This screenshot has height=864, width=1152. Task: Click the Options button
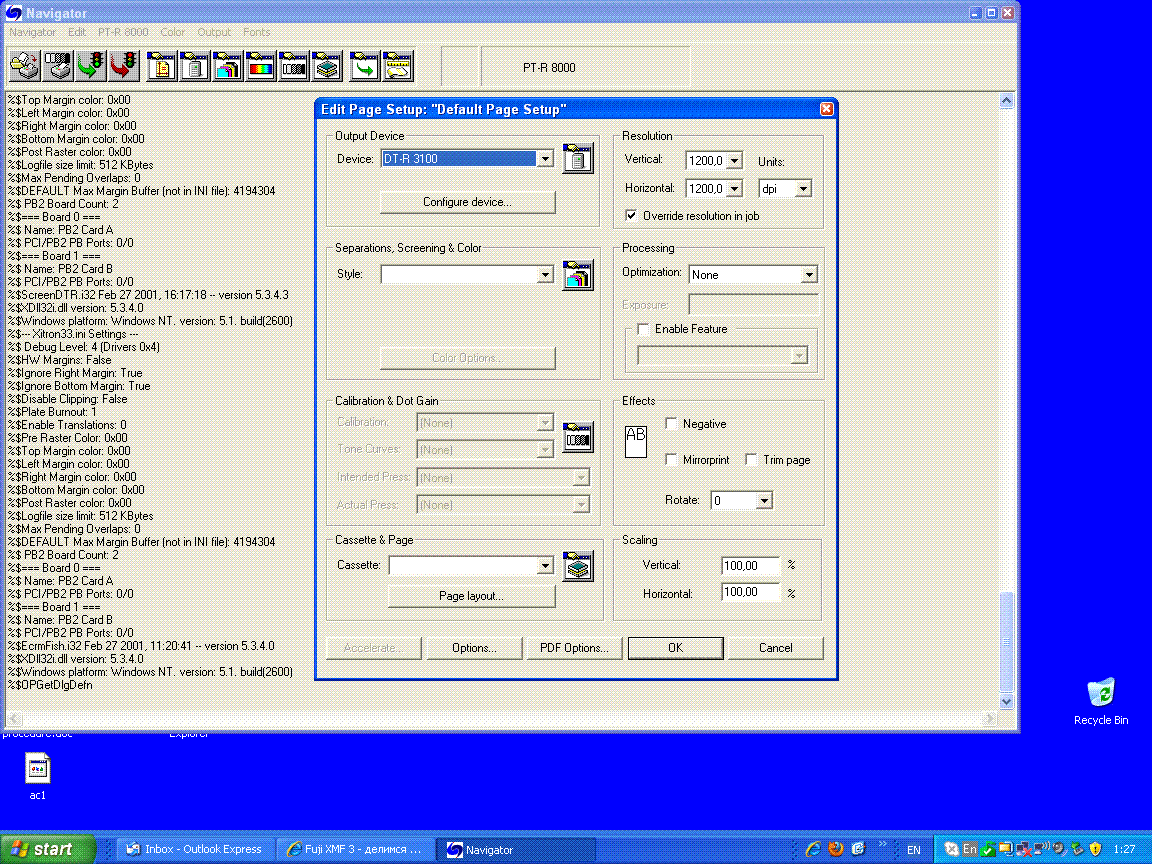474,648
